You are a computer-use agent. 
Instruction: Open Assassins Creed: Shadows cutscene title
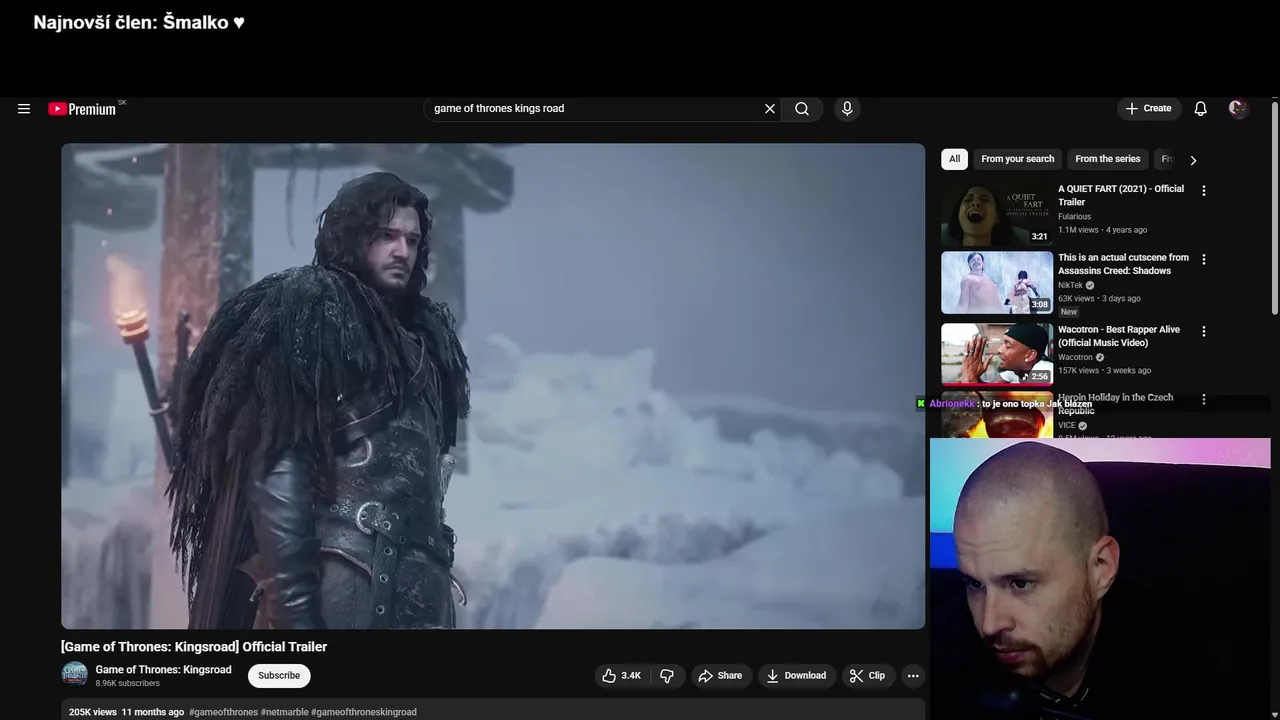pos(1123,264)
